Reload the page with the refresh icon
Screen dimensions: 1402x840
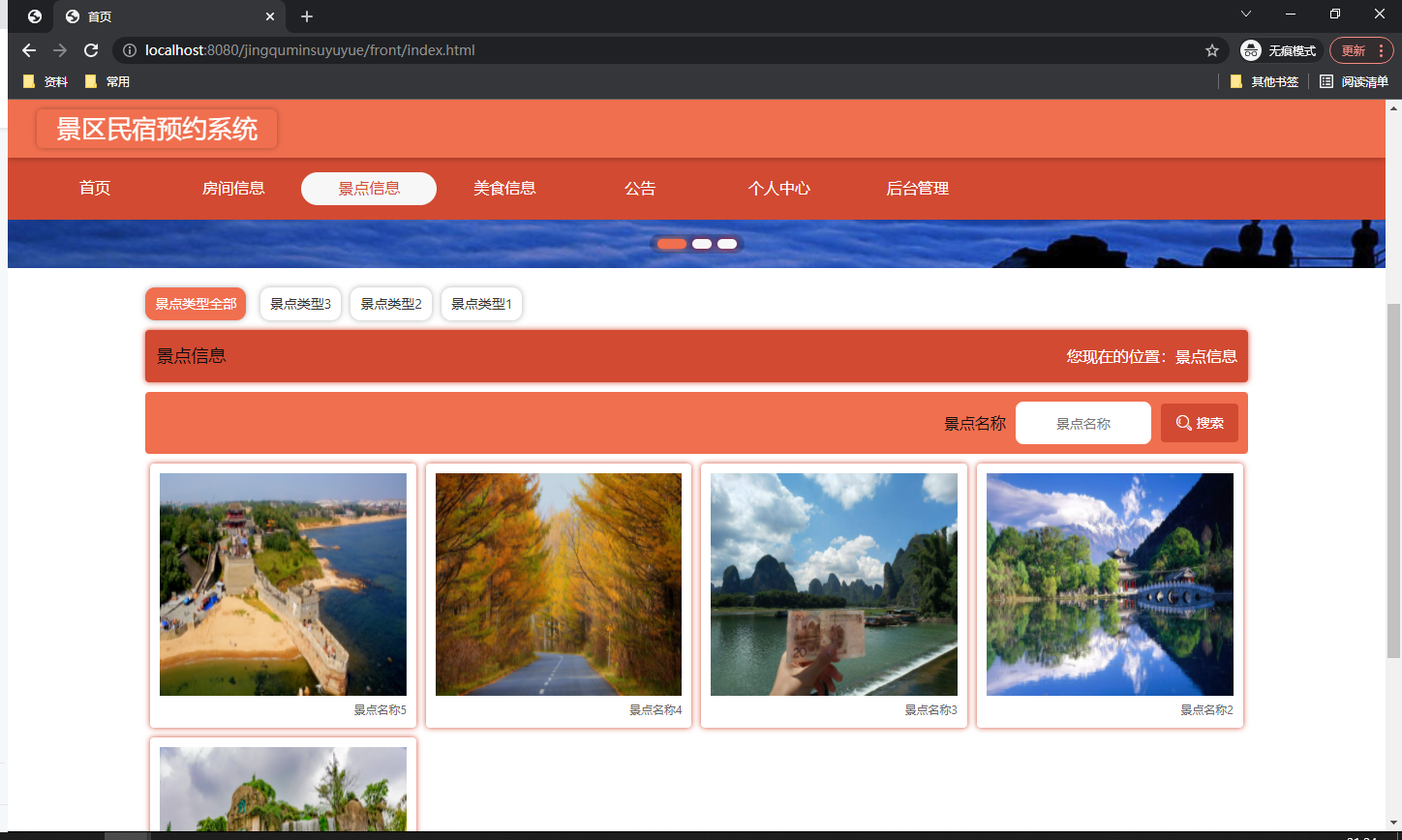[91, 50]
